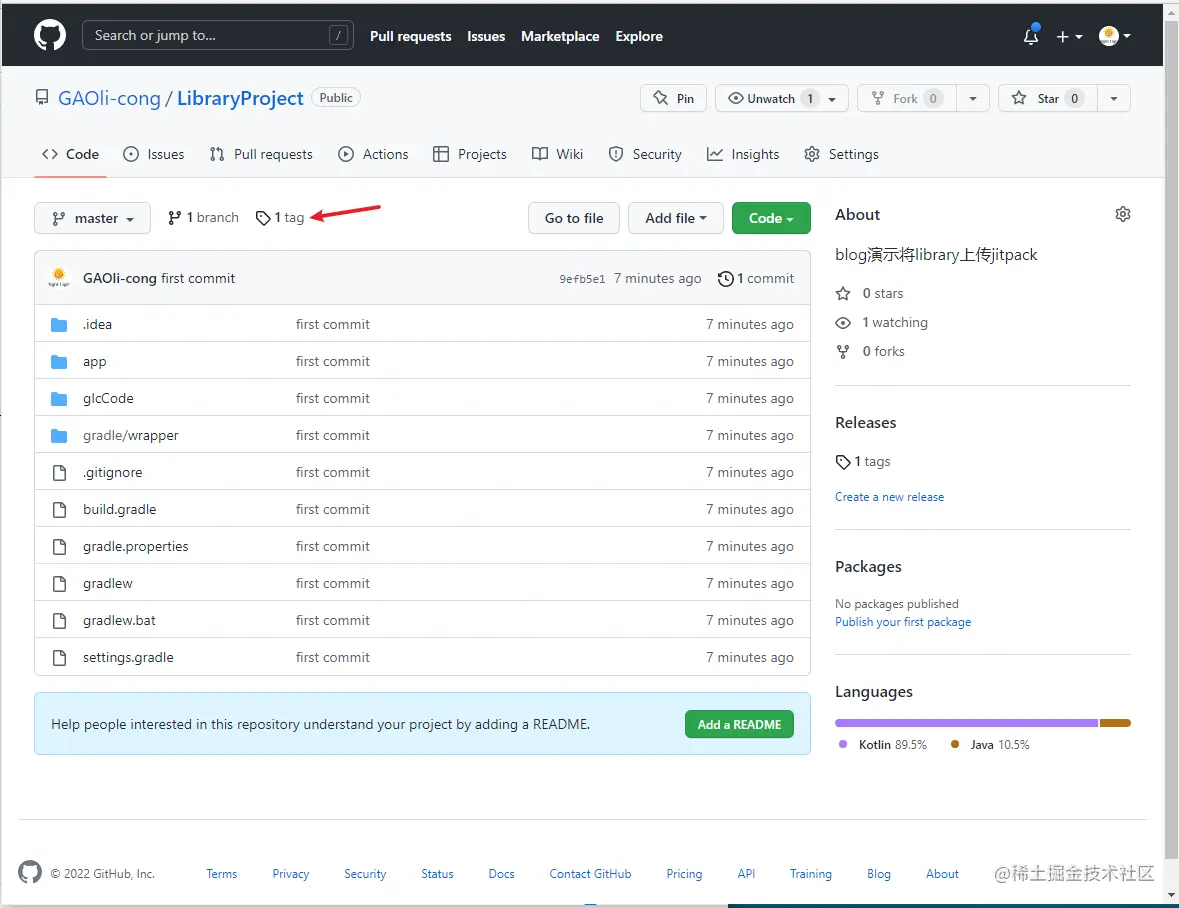This screenshot has height=908, width=1179.
Task: Open the master branch dropdown
Action: (92, 218)
